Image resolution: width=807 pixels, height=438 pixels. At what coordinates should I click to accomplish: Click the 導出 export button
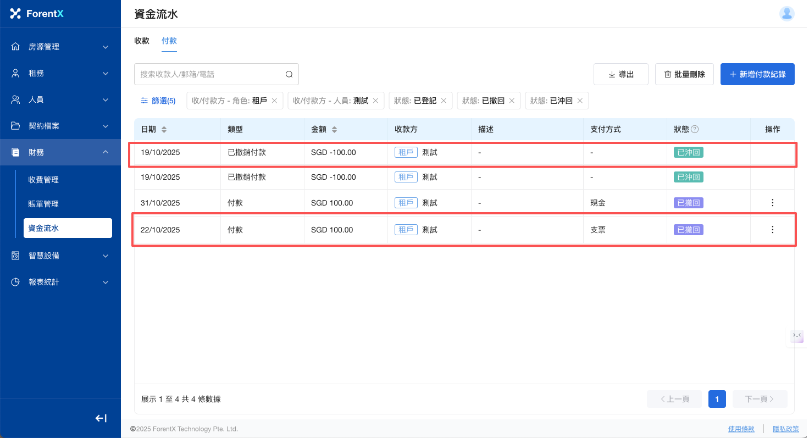[x=620, y=74]
